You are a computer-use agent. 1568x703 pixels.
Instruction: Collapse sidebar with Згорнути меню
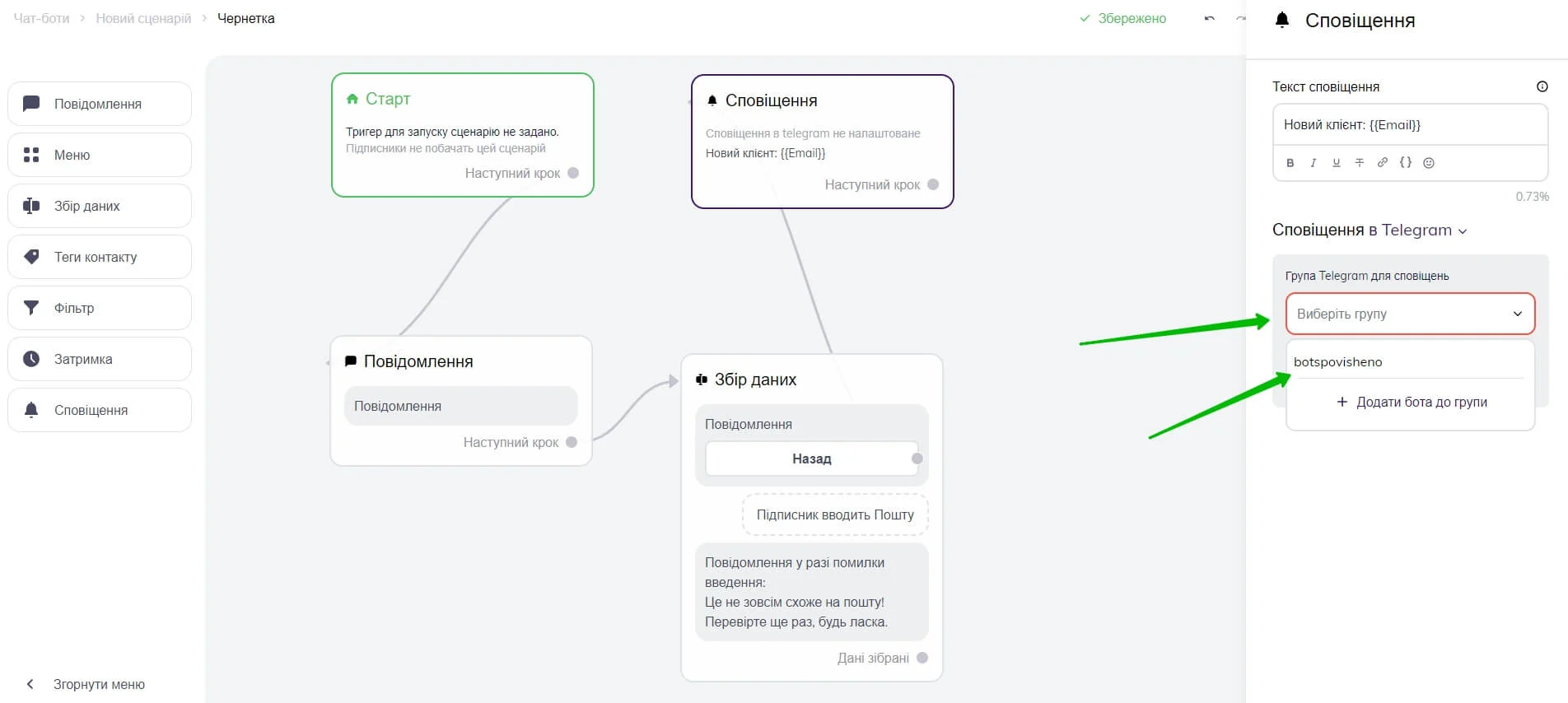[86, 684]
